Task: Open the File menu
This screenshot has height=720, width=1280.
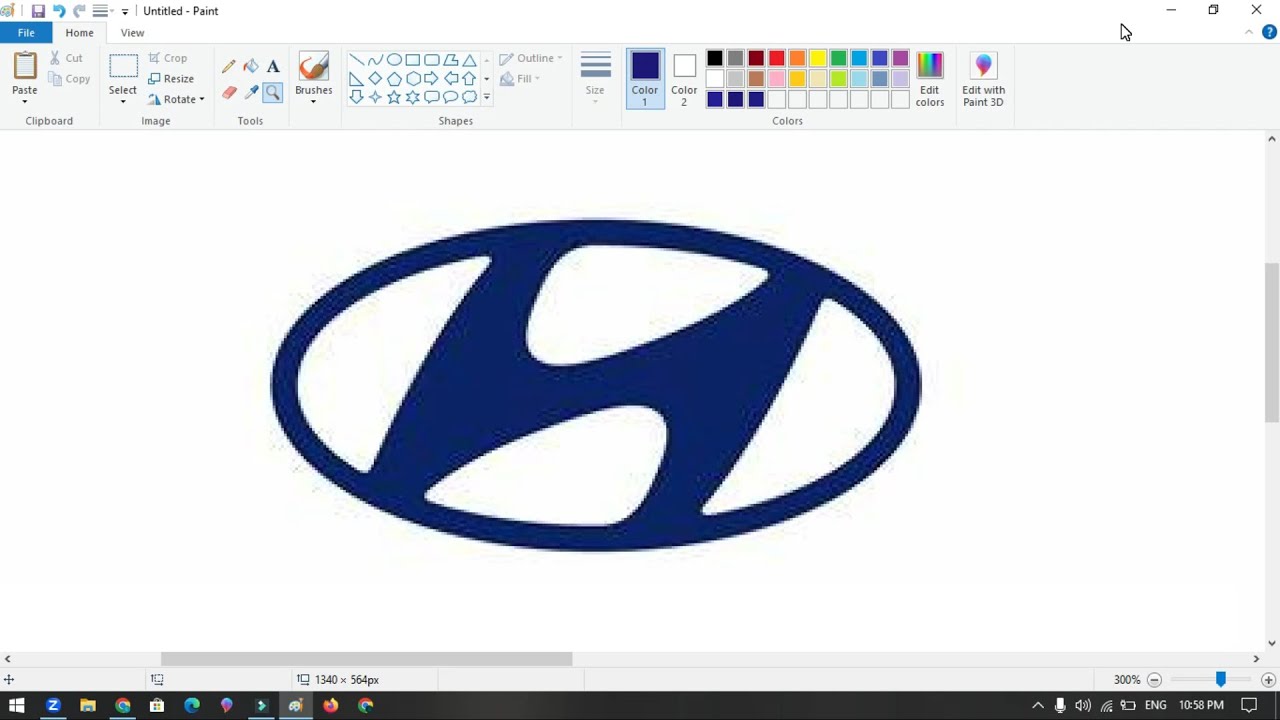Action: tap(26, 33)
